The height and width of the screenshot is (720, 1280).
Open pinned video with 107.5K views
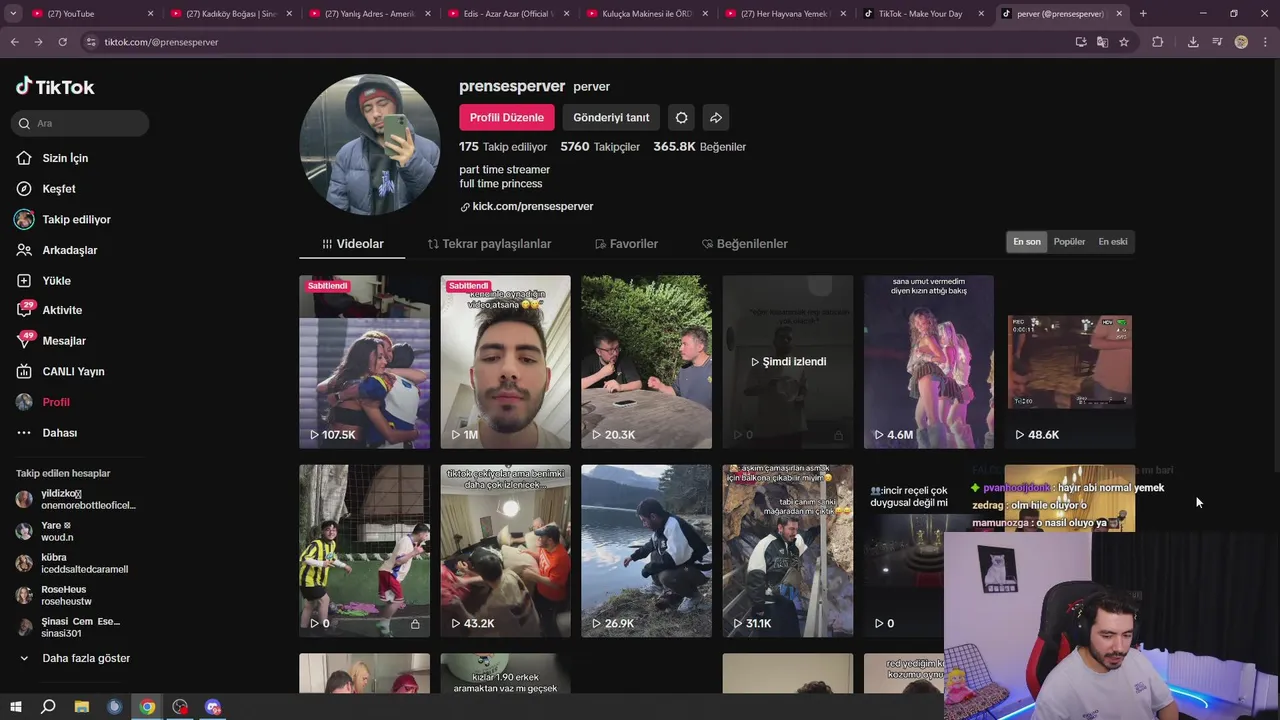point(364,362)
